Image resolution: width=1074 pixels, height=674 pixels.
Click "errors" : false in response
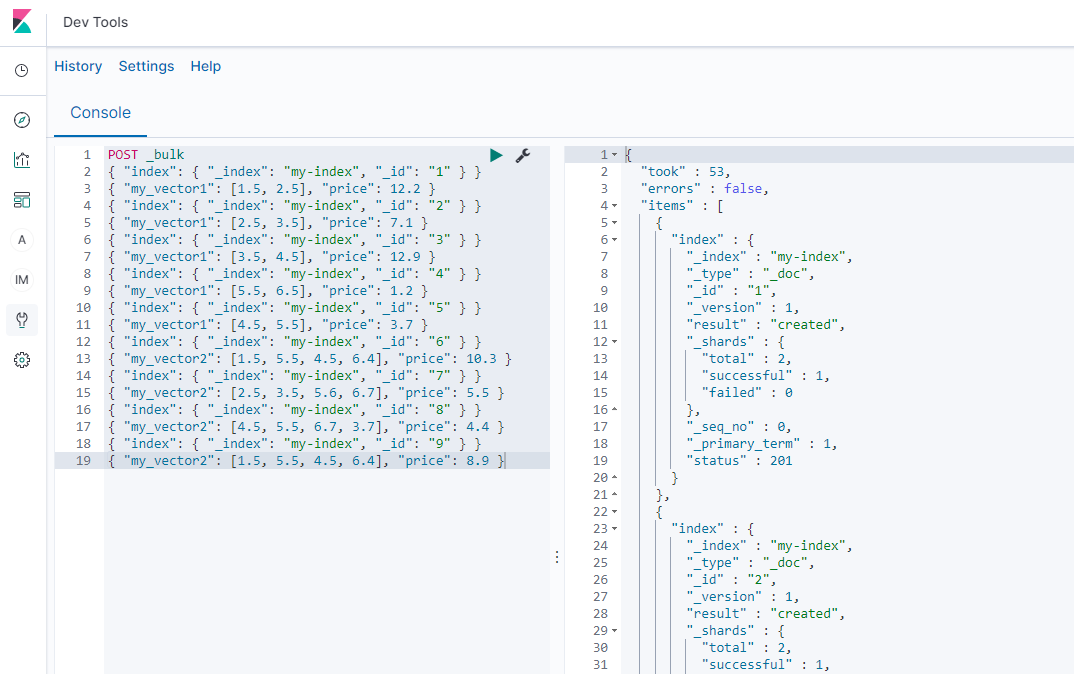tap(704, 188)
